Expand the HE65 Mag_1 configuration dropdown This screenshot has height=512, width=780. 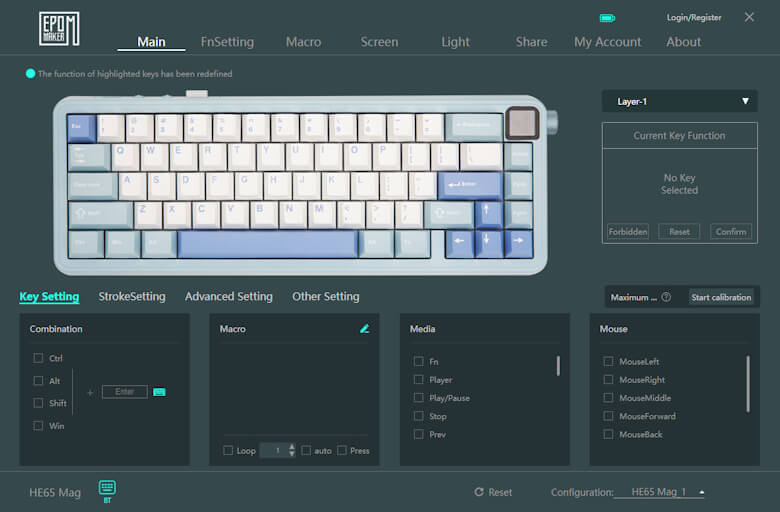[x=701, y=492]
